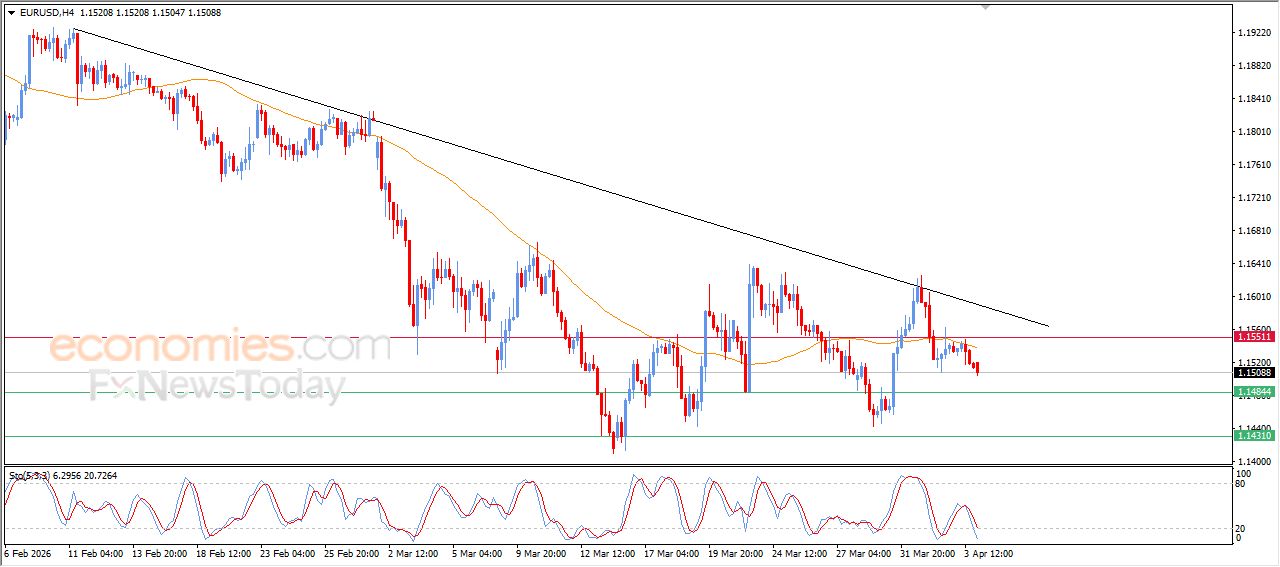Click the black 1.15088 current price label
This screenshot has width=1280, height=567.
1254,373
